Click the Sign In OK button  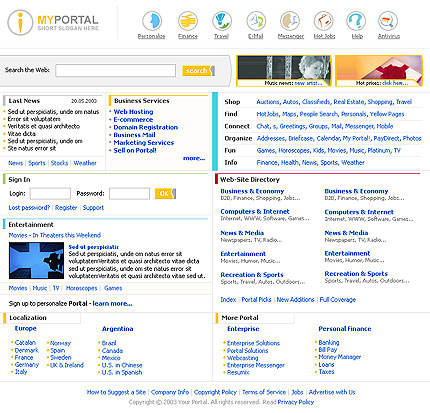click(165, 193)
